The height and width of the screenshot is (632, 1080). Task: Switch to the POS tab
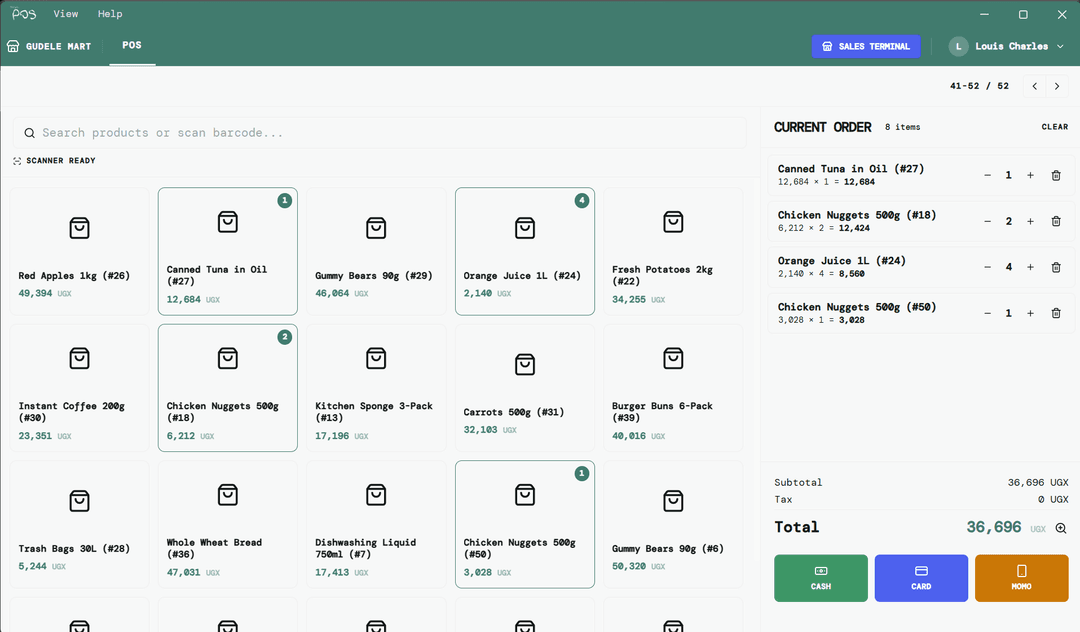pyautogui.click(x=132, y=45)
